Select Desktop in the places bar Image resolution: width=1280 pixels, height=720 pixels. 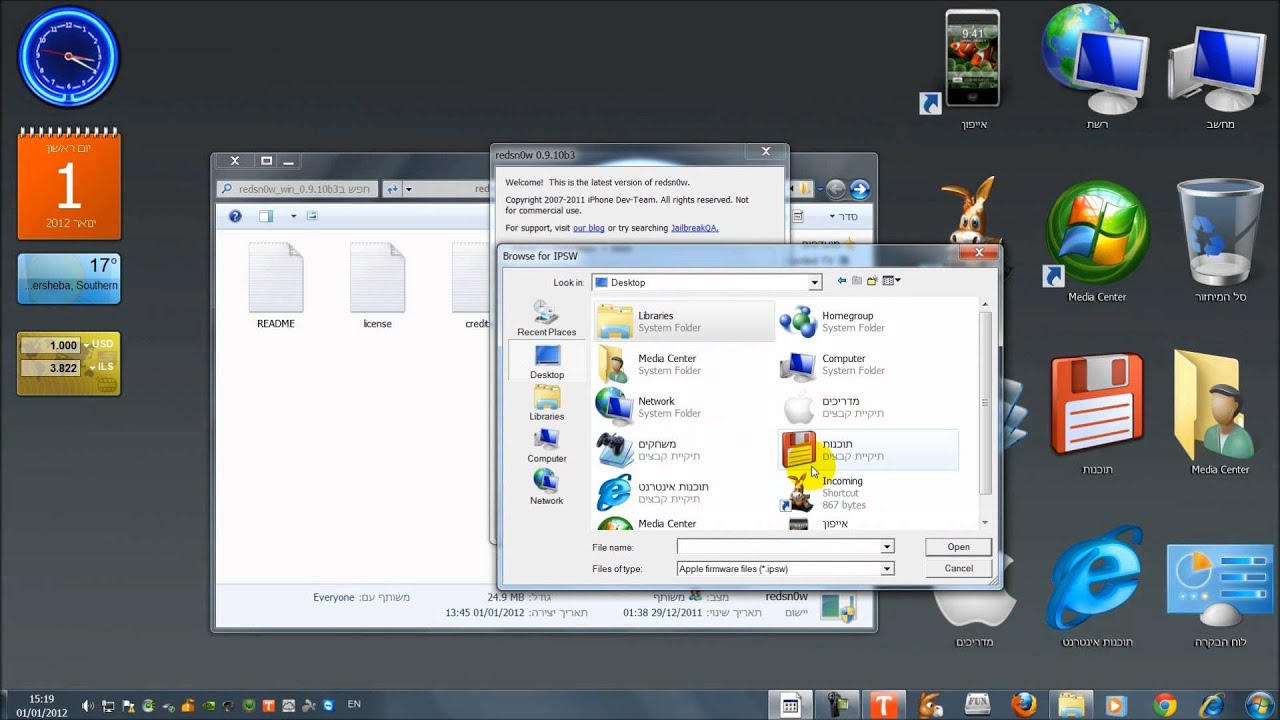(546, 361)
